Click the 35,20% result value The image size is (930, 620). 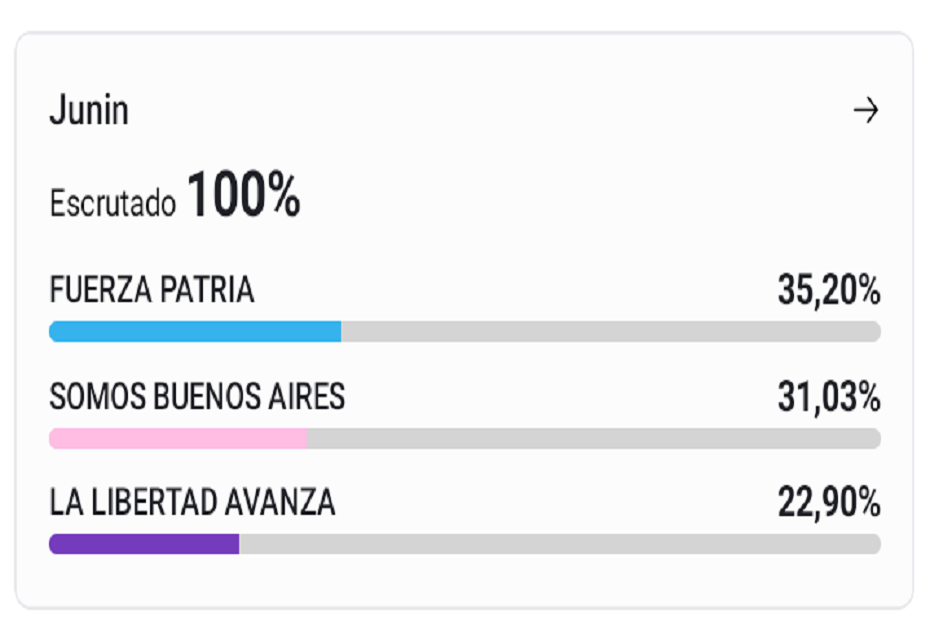[x=829, y=290]
